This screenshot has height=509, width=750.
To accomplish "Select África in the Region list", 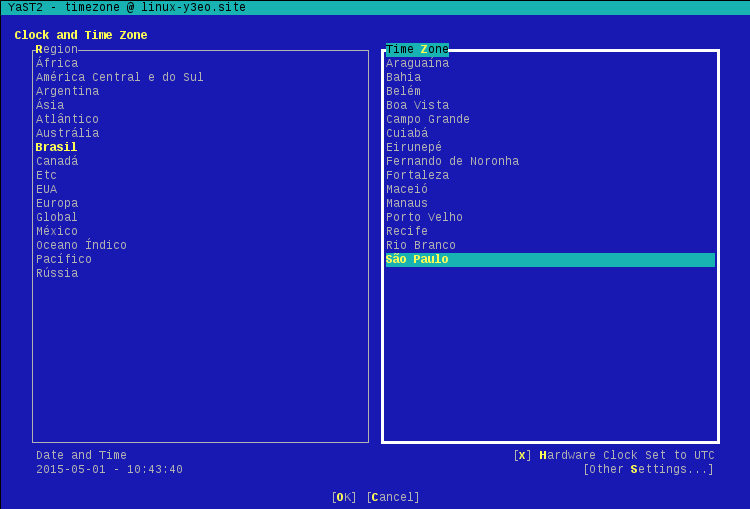I will 57,63.
